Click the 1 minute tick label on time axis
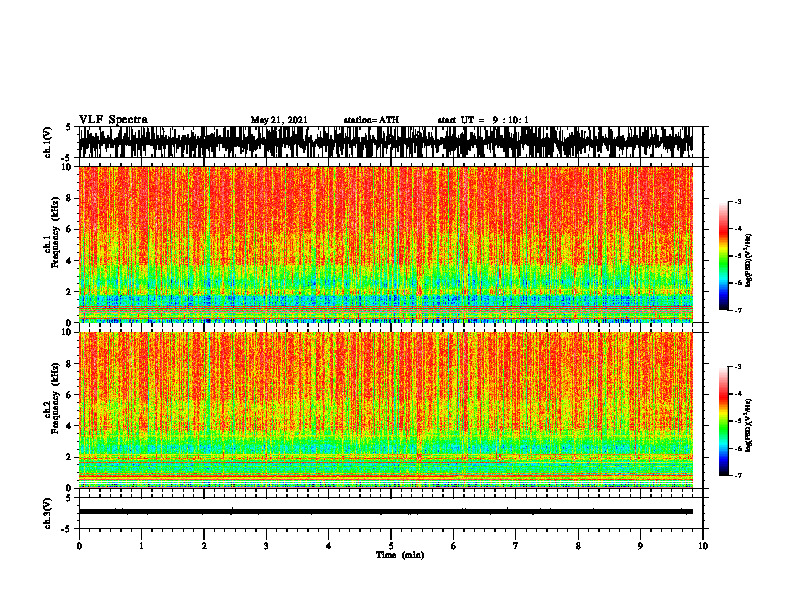792x612 pixels. [x=141, y=546]
